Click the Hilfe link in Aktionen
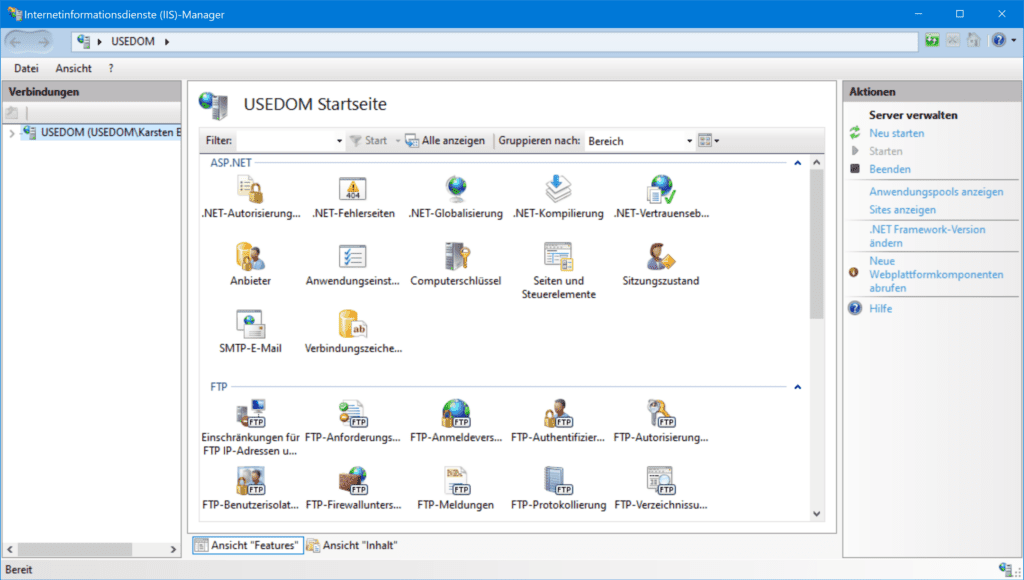This screenshot has height=580, width=1024. click(x=880, y=308)
